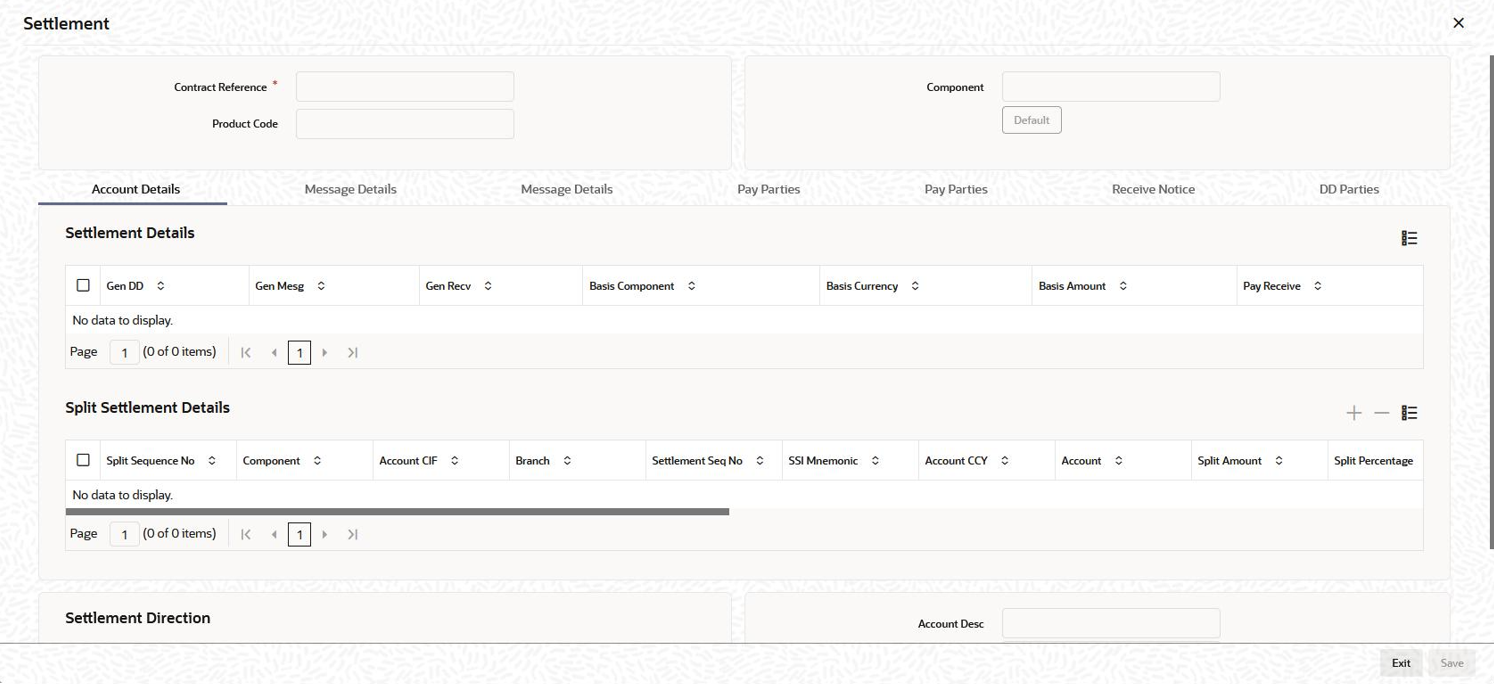Add a row to Split Settlement Details

1354,413
